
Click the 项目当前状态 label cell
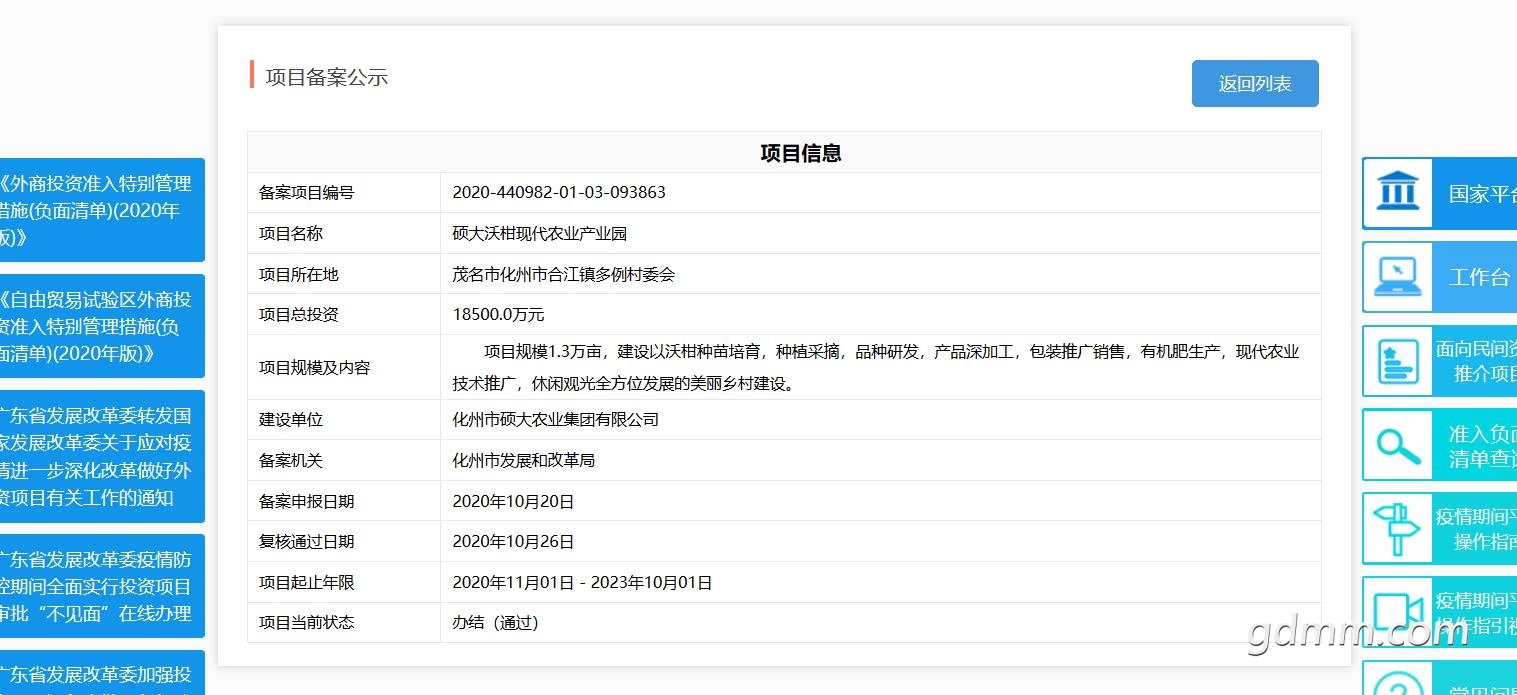pyautogui.click(x=344, y=622)
